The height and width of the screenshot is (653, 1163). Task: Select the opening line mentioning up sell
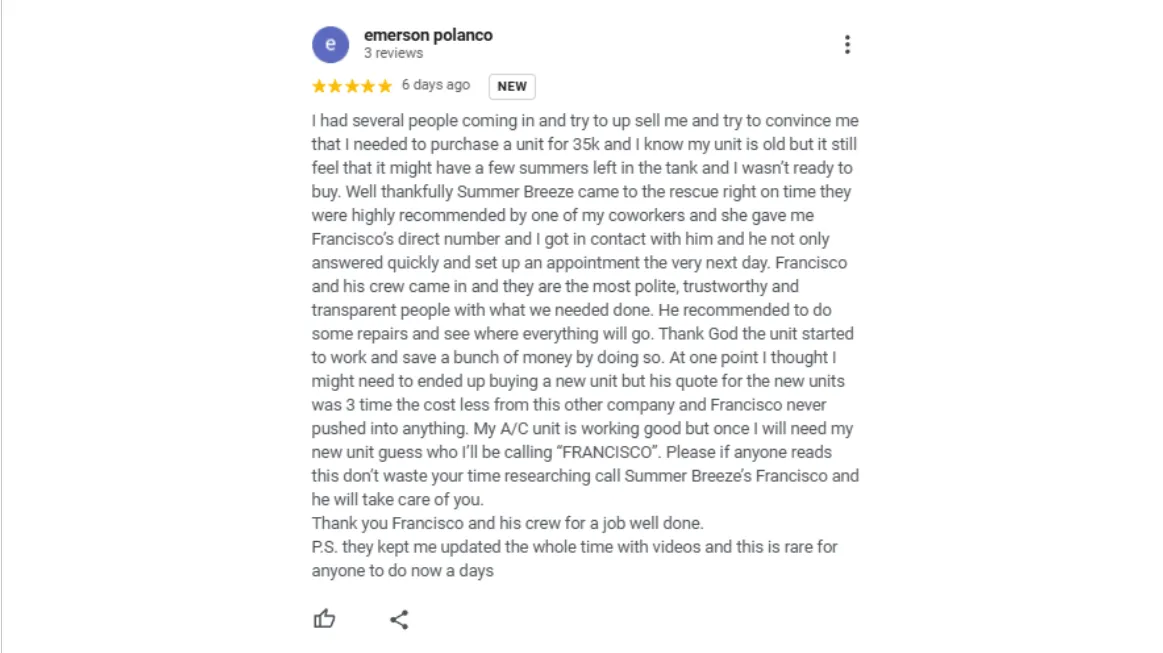point(585,120)
